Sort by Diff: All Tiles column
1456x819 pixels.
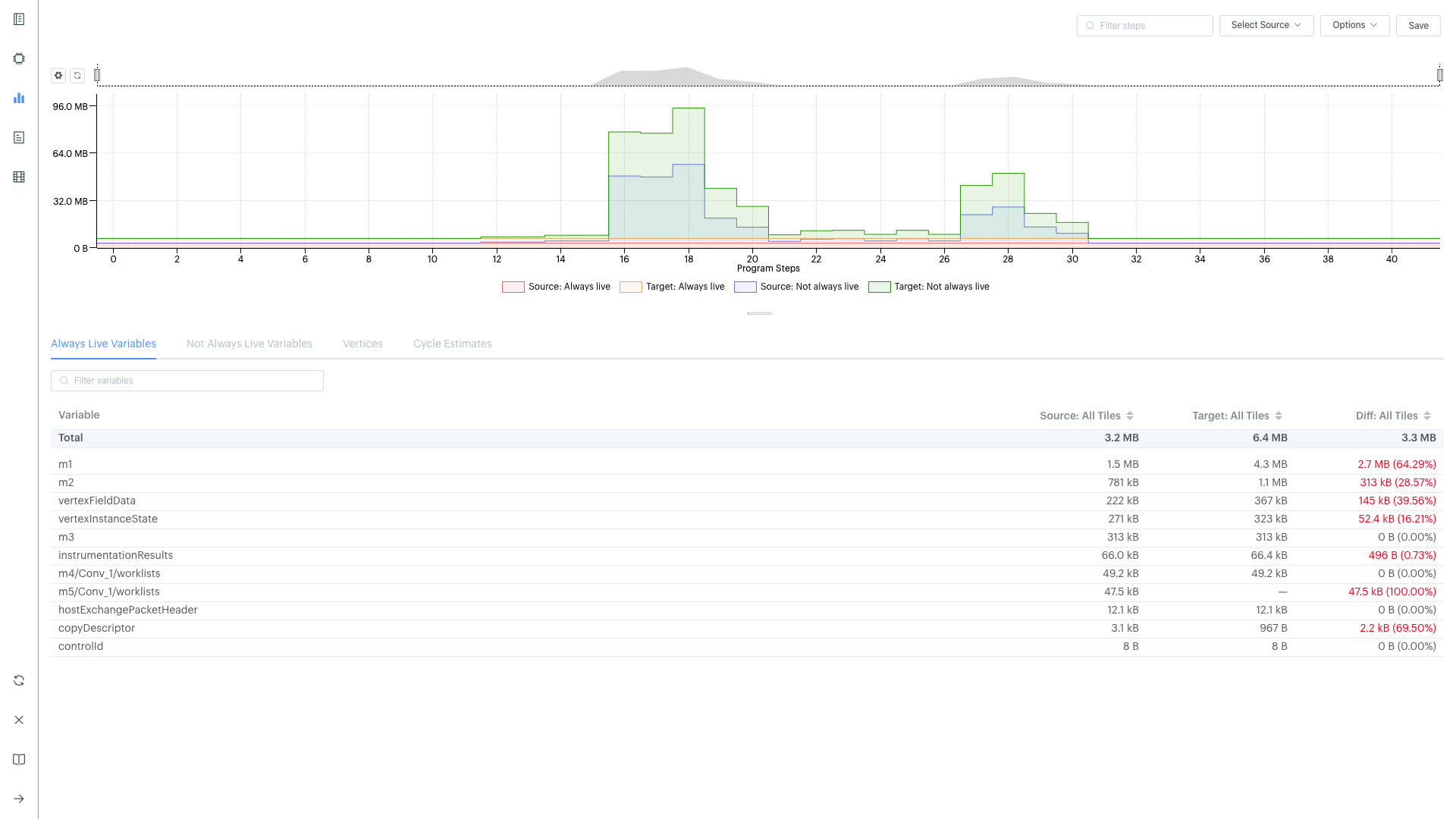(x=1393, y=416)
